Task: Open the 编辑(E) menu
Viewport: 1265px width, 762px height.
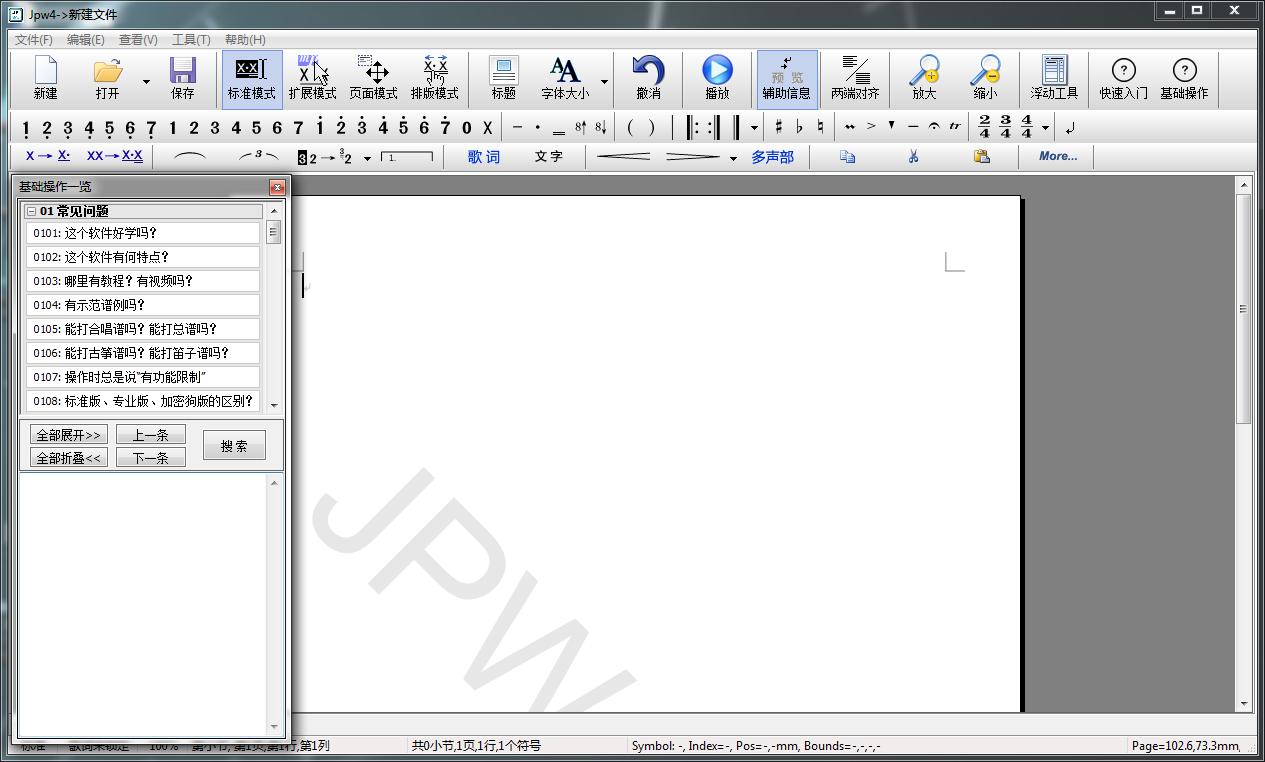Action: tap(86, 40)
